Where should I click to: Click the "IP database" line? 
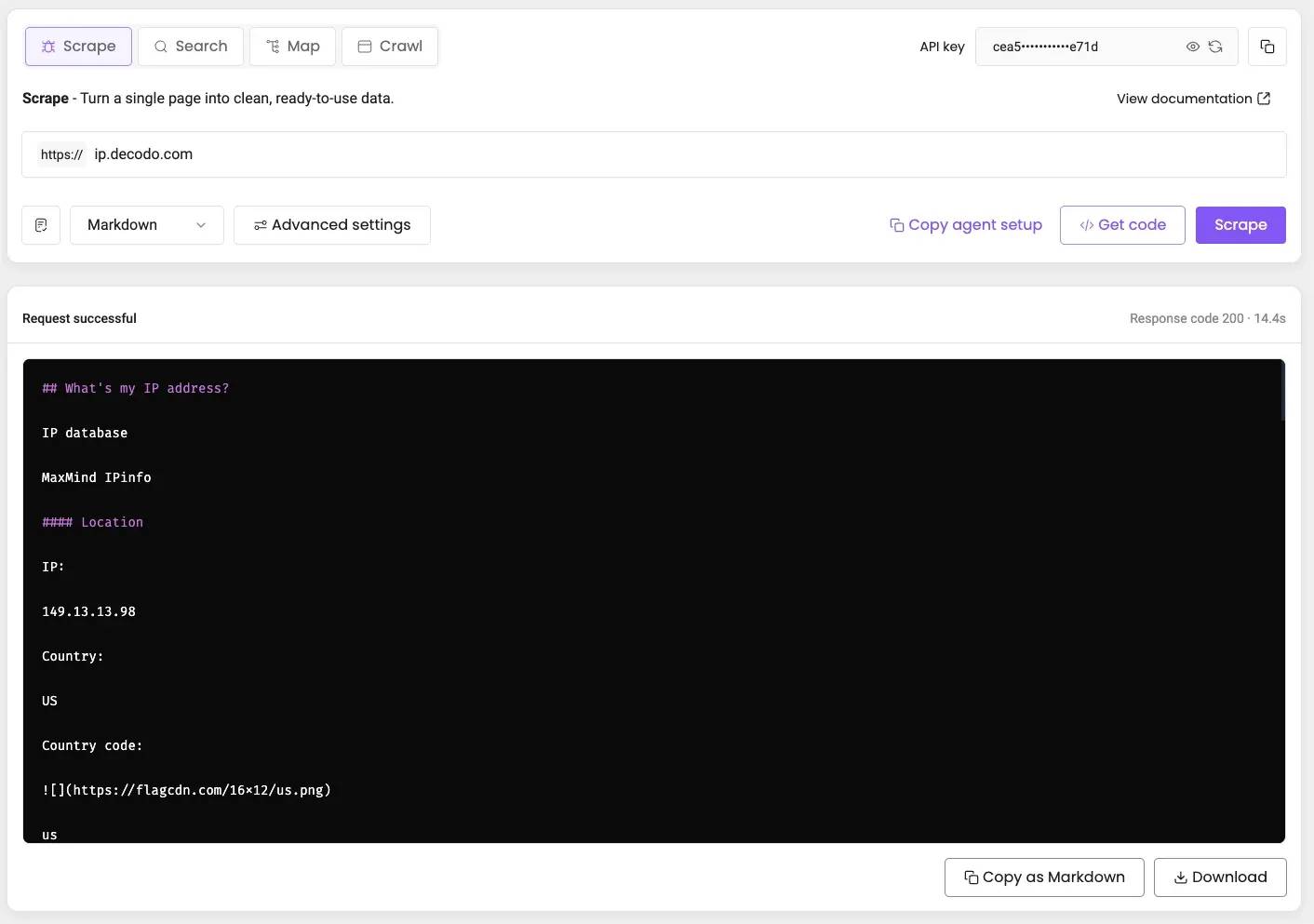coord(85,433)
